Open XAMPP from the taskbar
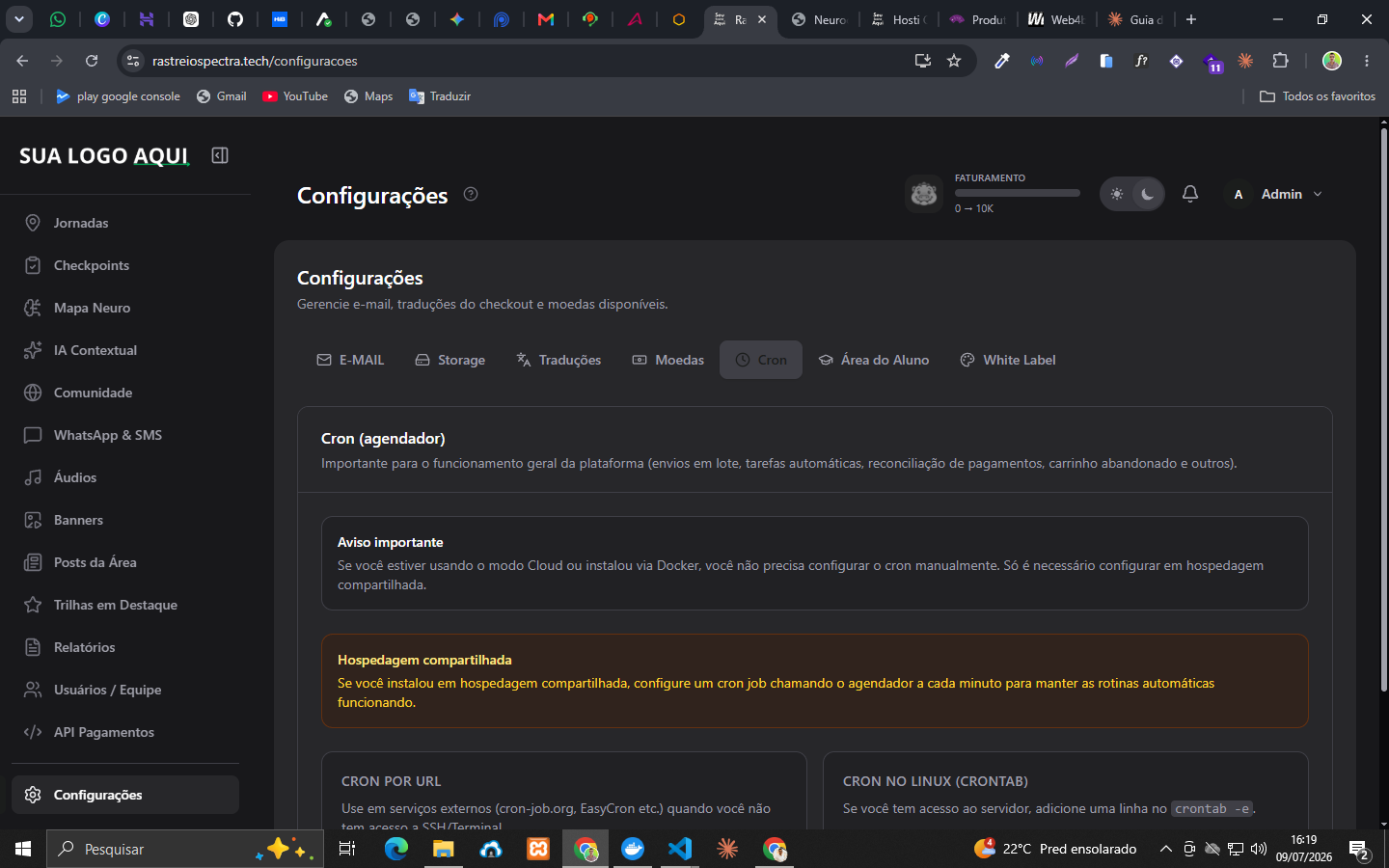The image size is (1389, 868). (538, 849)
